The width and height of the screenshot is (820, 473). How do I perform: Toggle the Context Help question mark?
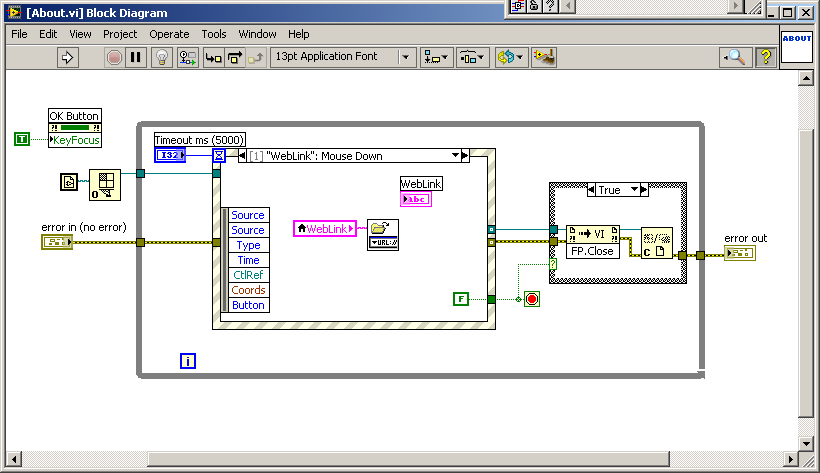click(766, 57)
